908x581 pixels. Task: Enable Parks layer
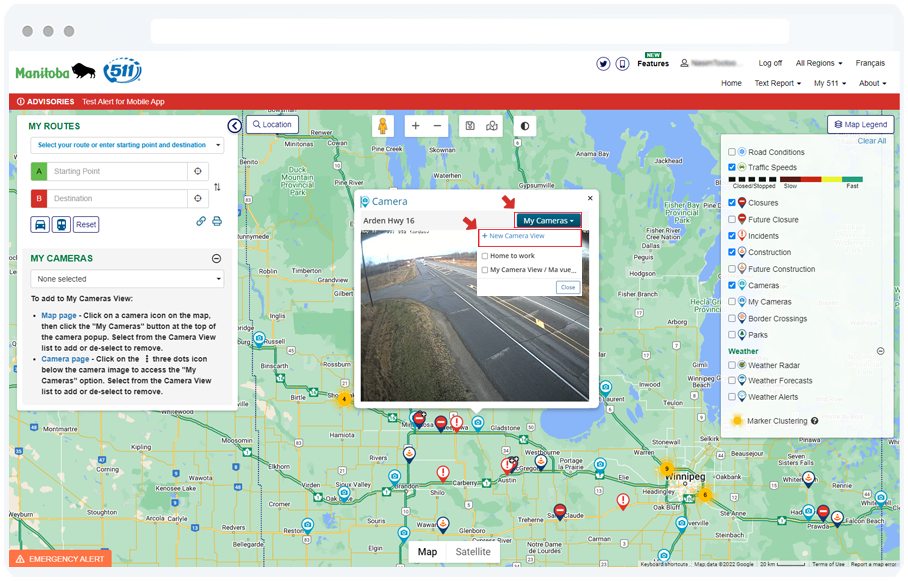pos(732,335)
